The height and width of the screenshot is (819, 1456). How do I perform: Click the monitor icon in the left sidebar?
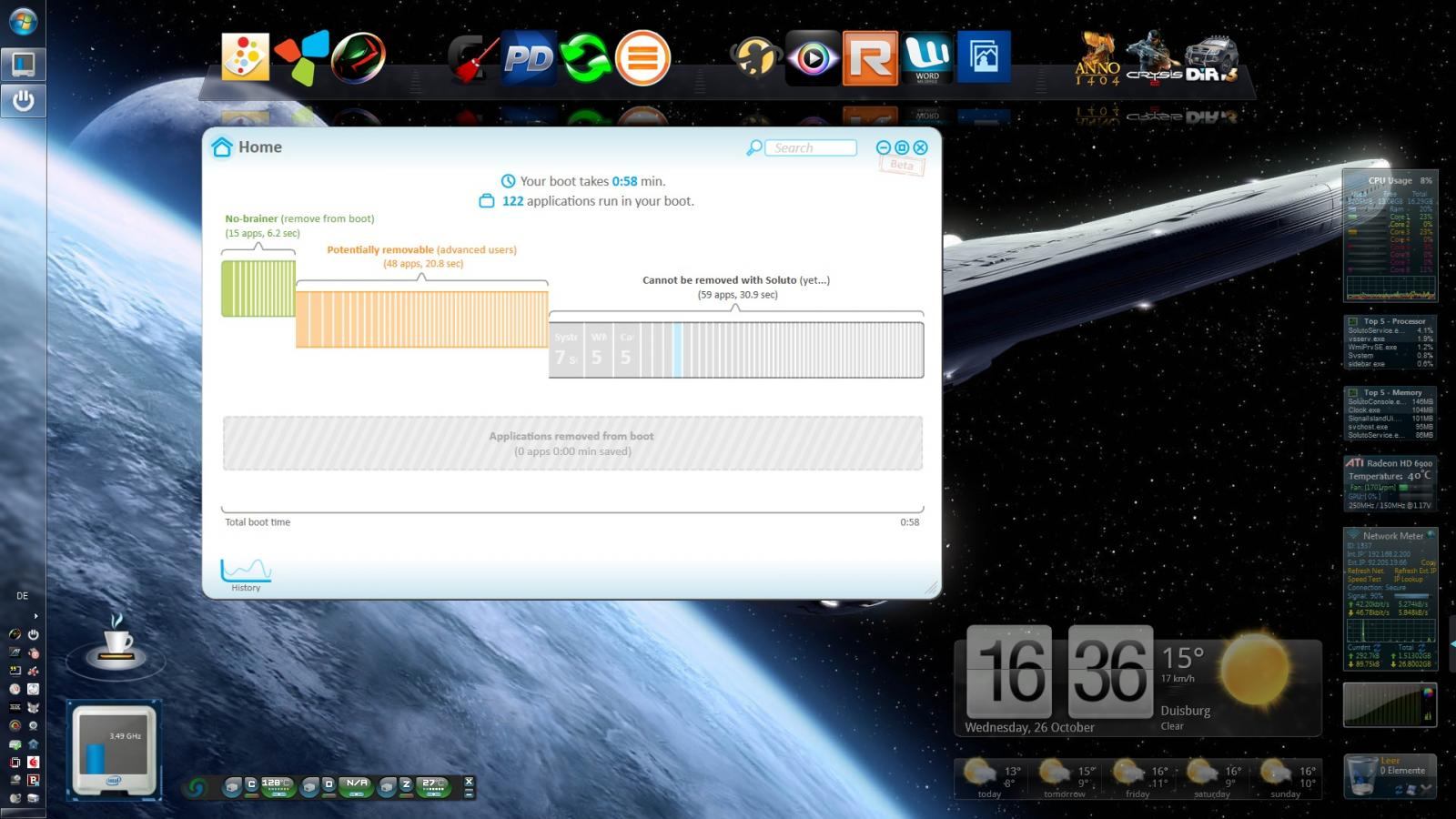pyautogui.click(x=23, y=64)
